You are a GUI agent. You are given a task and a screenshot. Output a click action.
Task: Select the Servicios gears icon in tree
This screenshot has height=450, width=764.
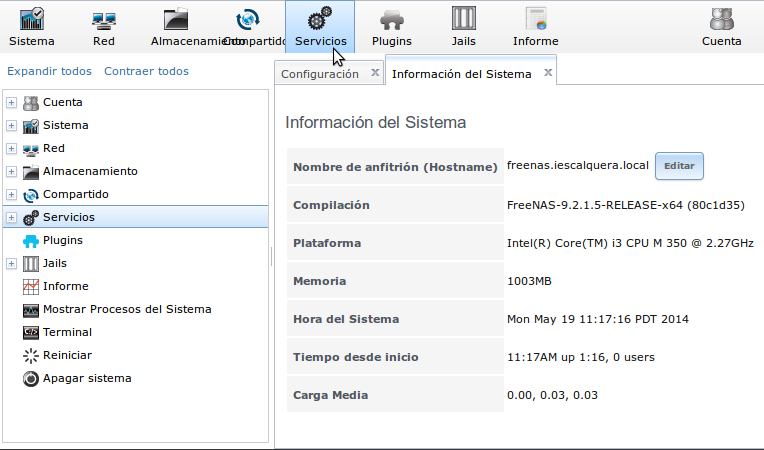tap(31, 218)
